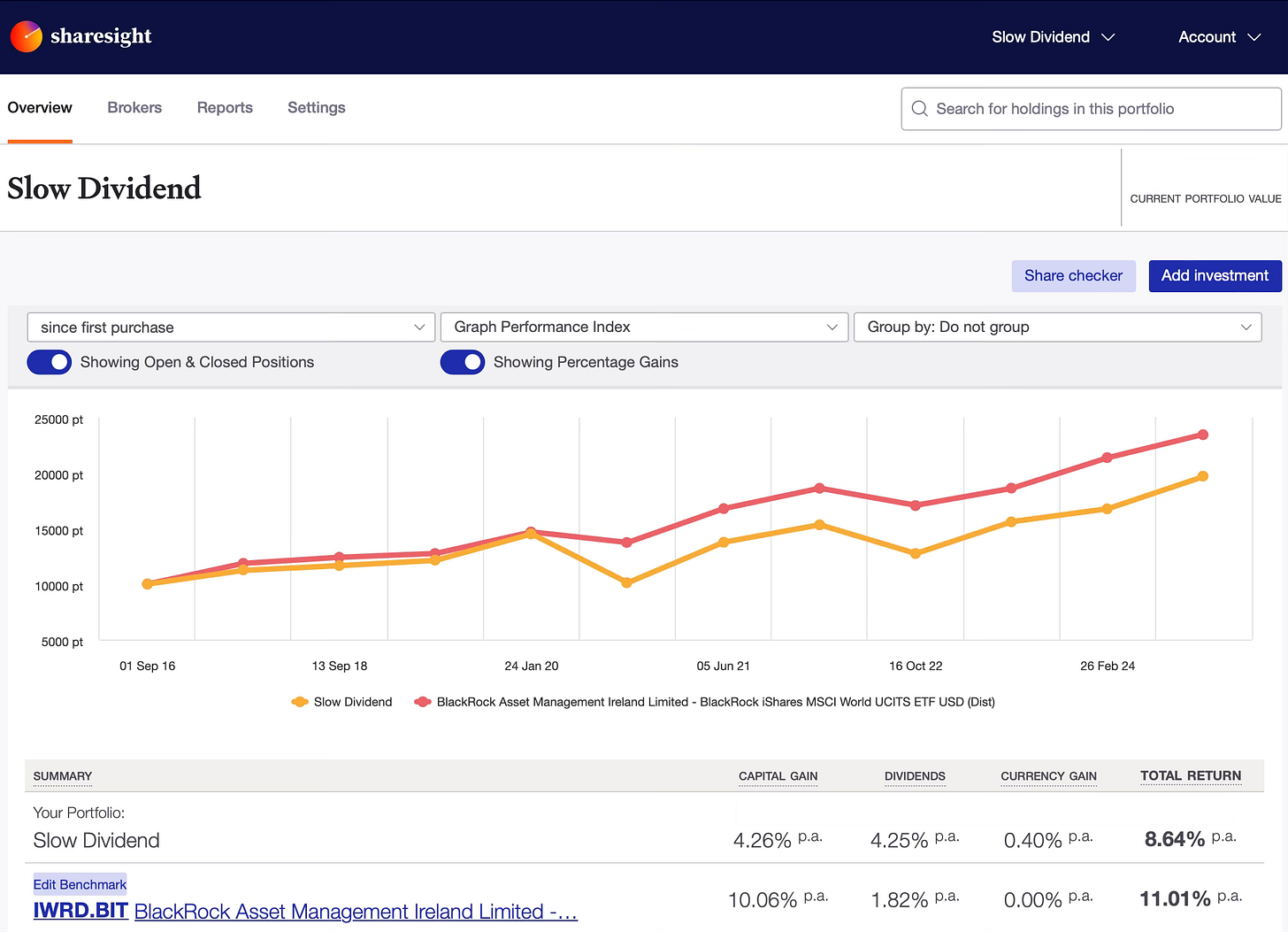The image size is (1288, 932).
Task: Click the CURRENCY GAIN column header
Action: click(1048, 776)
